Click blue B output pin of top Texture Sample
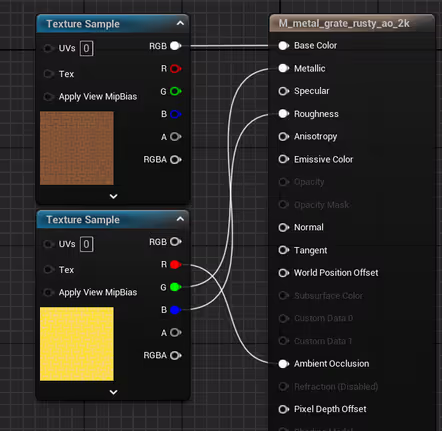The width and height of the screenshot is (442, 431). click(176, 114)
